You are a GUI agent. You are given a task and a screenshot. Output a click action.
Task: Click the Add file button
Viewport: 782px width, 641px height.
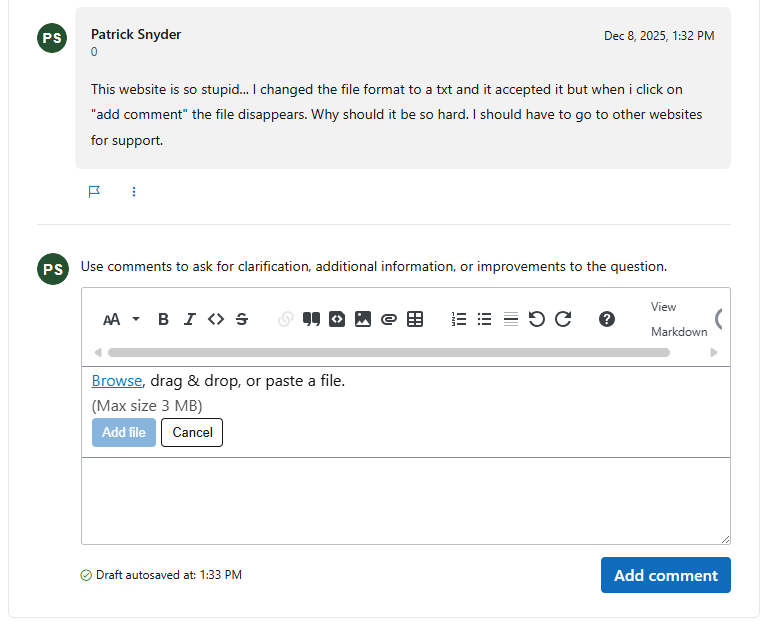pyautogui.click(x=124, y=432)
